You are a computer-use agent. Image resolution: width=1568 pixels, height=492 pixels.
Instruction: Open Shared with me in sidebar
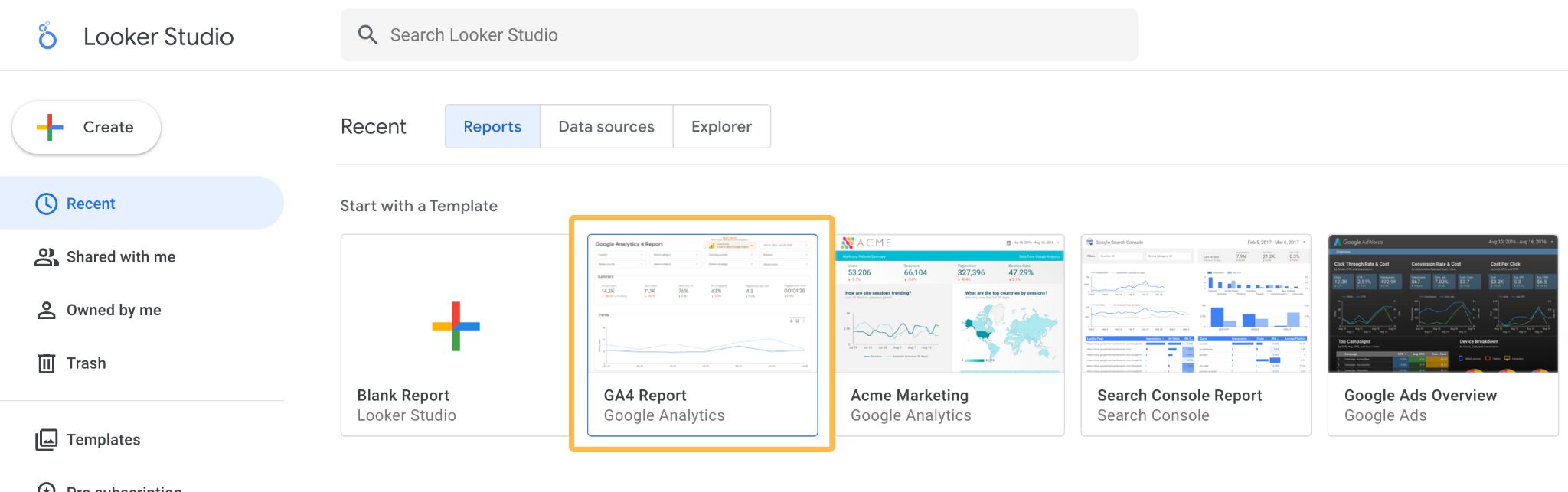coord(142,257)
